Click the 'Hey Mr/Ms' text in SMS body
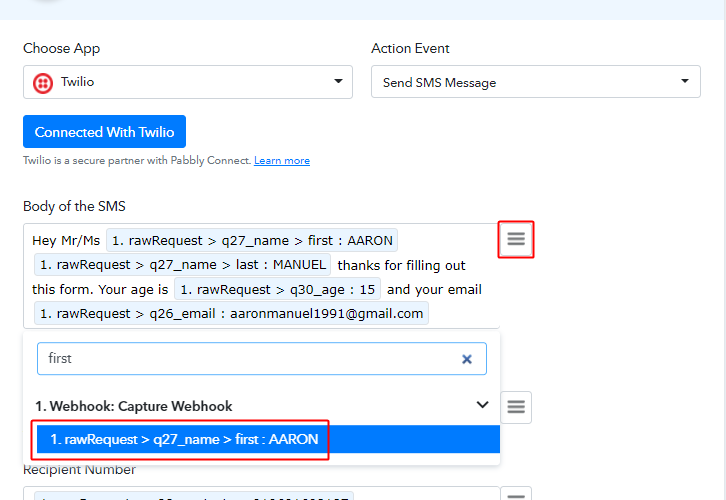Image resolution: width=726 pixels, height=500 pixels. tap(66, 241)
